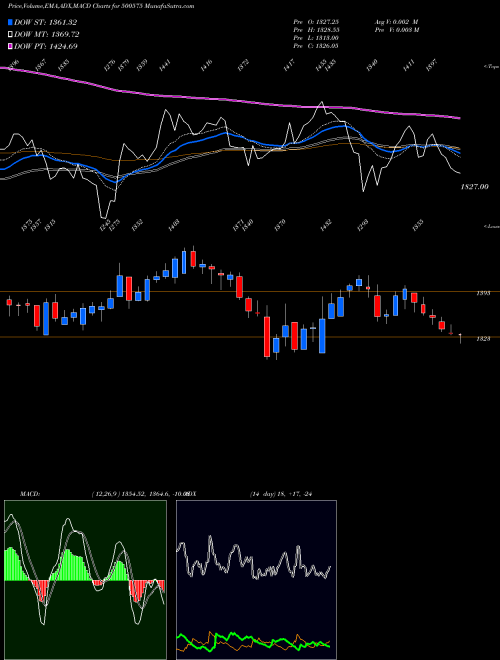Click the Pre L: 1313.00 value

coord(316,38)
